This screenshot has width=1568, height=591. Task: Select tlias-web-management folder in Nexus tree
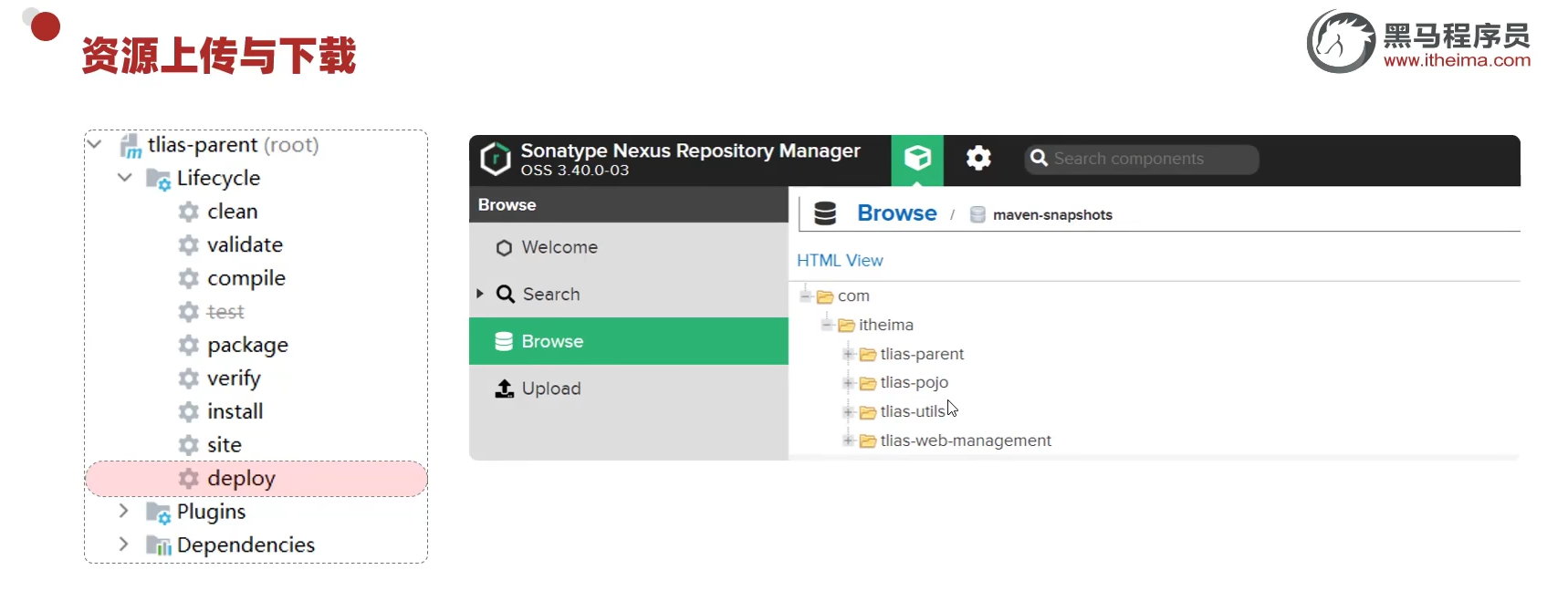click(966, 441)
